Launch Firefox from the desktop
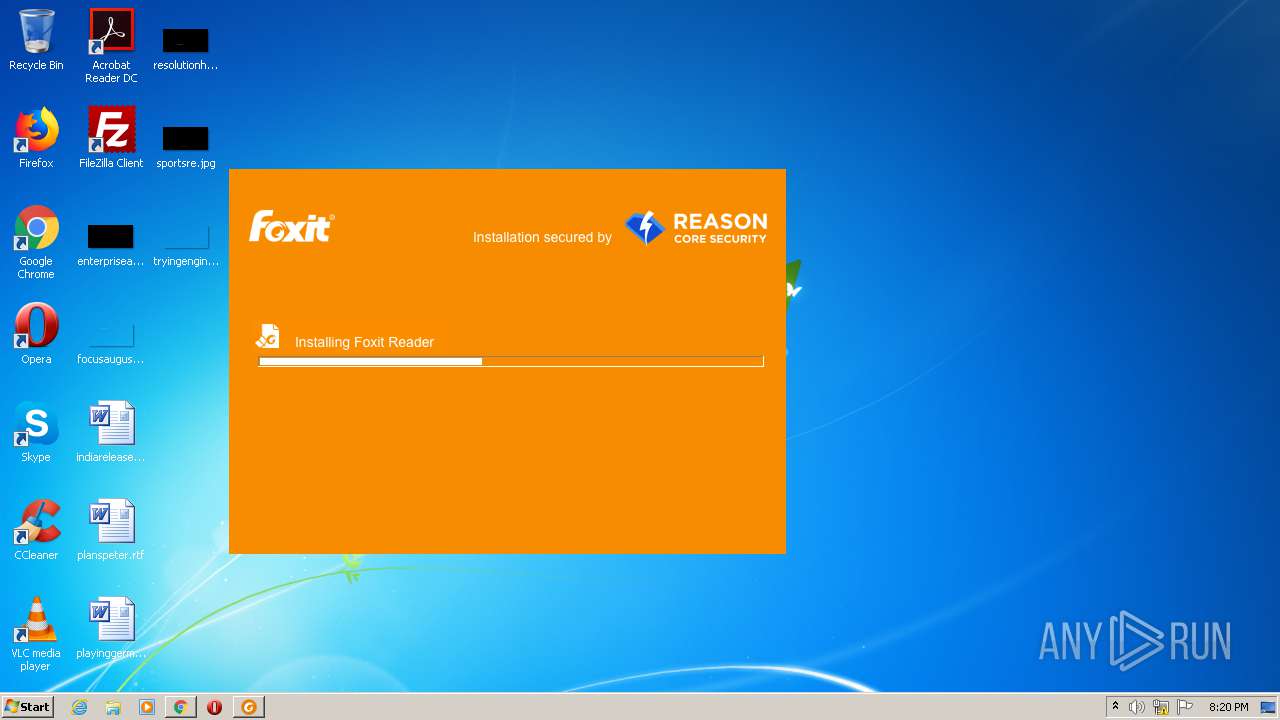1280x720 pixels. tap(36, 138)
